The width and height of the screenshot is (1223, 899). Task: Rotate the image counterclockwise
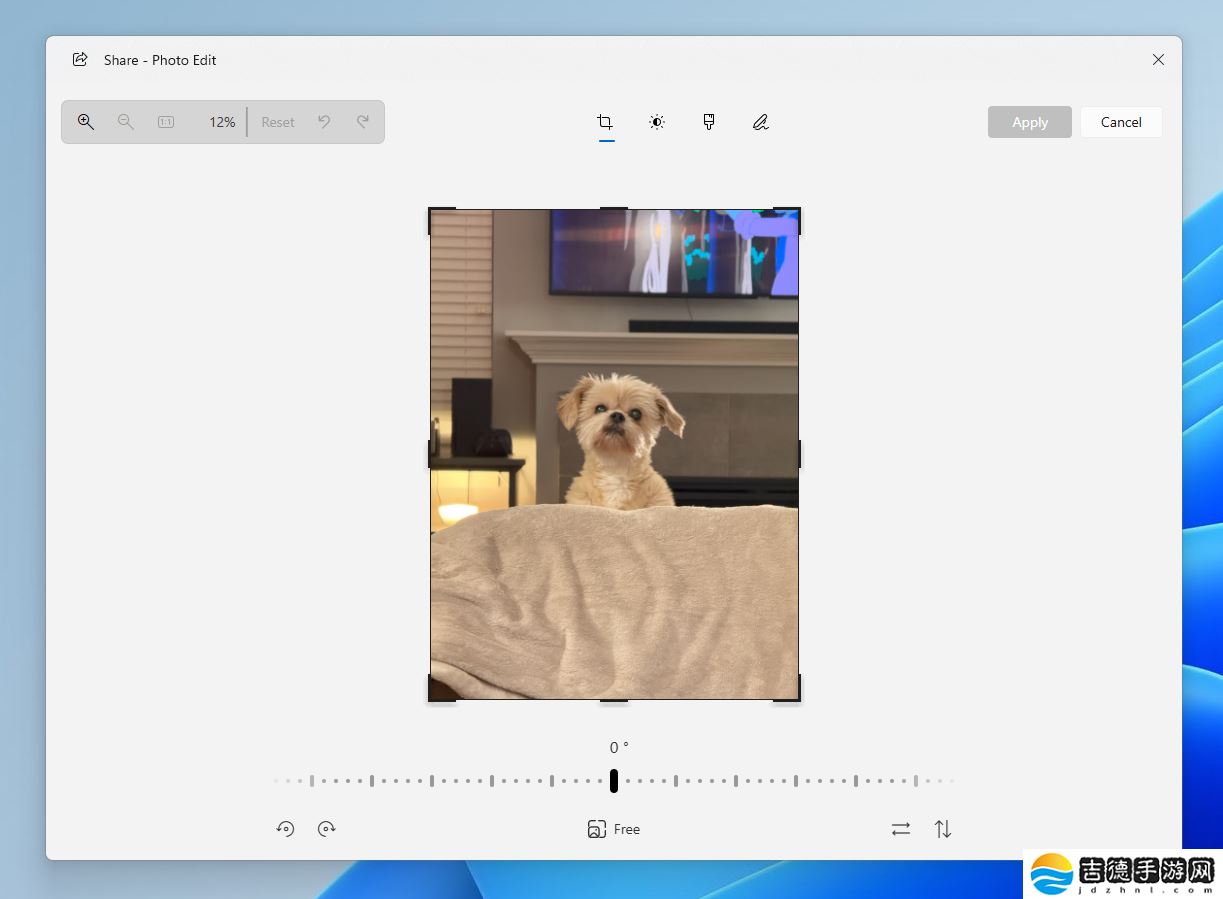(285, 828)
